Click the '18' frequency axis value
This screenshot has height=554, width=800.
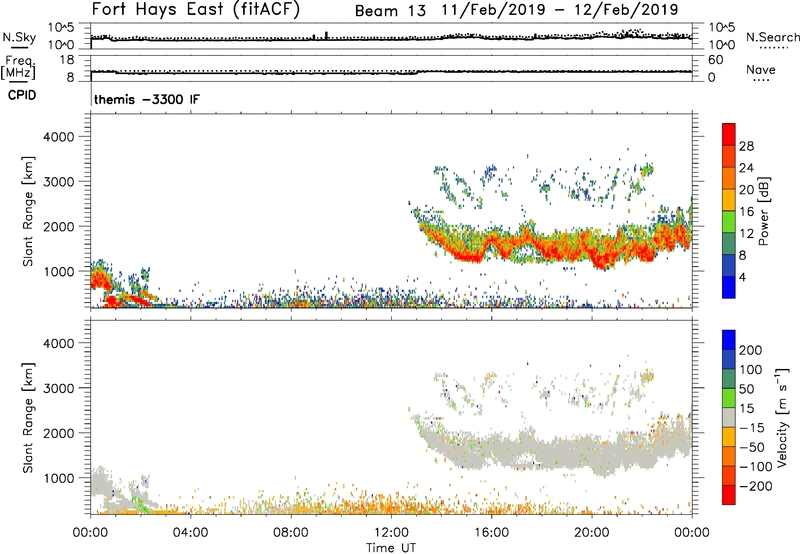(67, 60)
